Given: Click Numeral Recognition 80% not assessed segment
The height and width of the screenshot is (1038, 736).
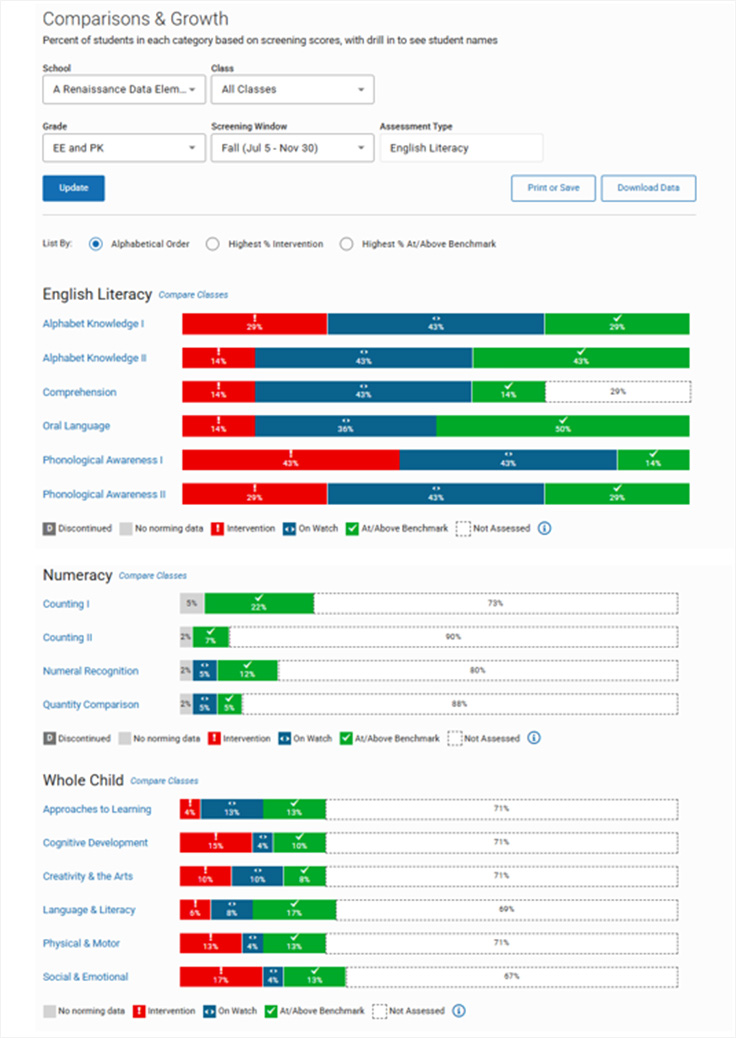Looking at the screenshot, I should pos(478,671).
